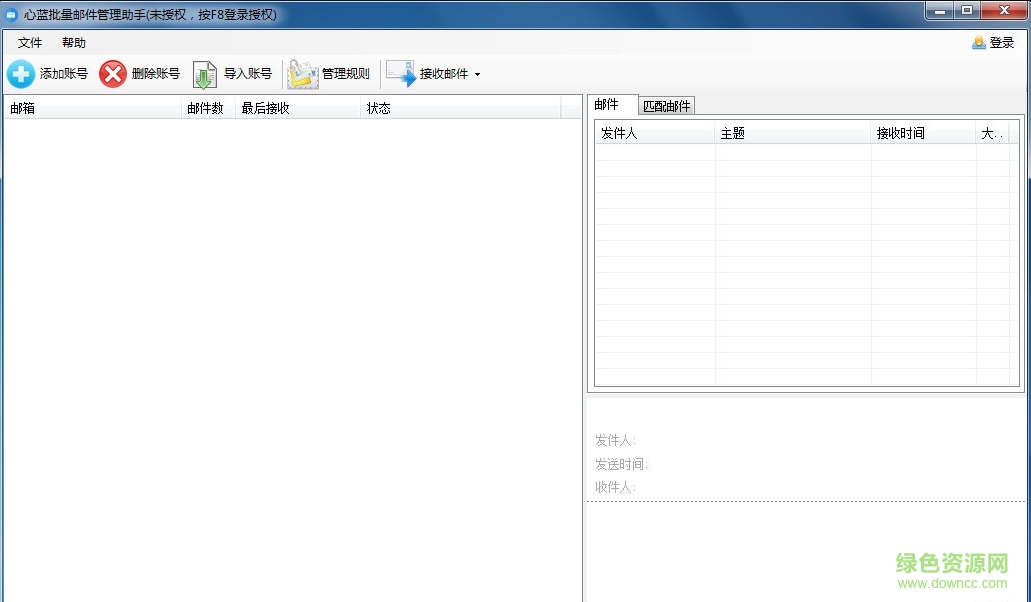
Task: Click the 接收邮件 mail-receive icon
Action: click(401, 73)
